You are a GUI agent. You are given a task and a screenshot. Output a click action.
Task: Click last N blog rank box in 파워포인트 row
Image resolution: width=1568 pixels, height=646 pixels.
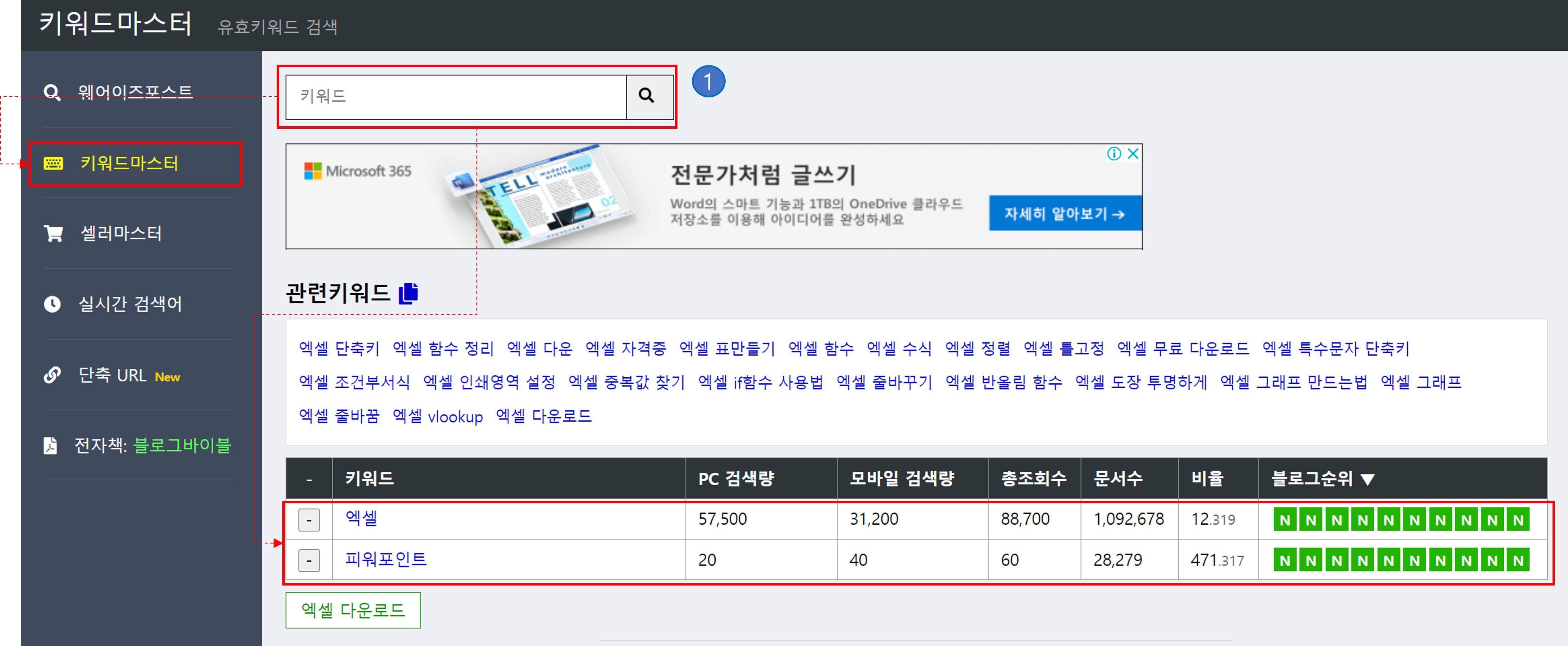coord(1518,560)
